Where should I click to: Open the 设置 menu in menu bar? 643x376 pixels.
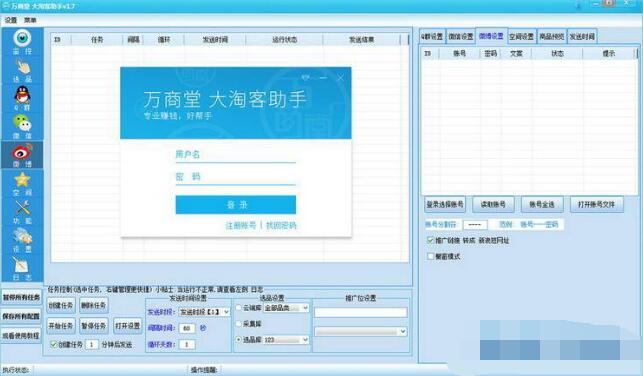click(x=11, y=20)
